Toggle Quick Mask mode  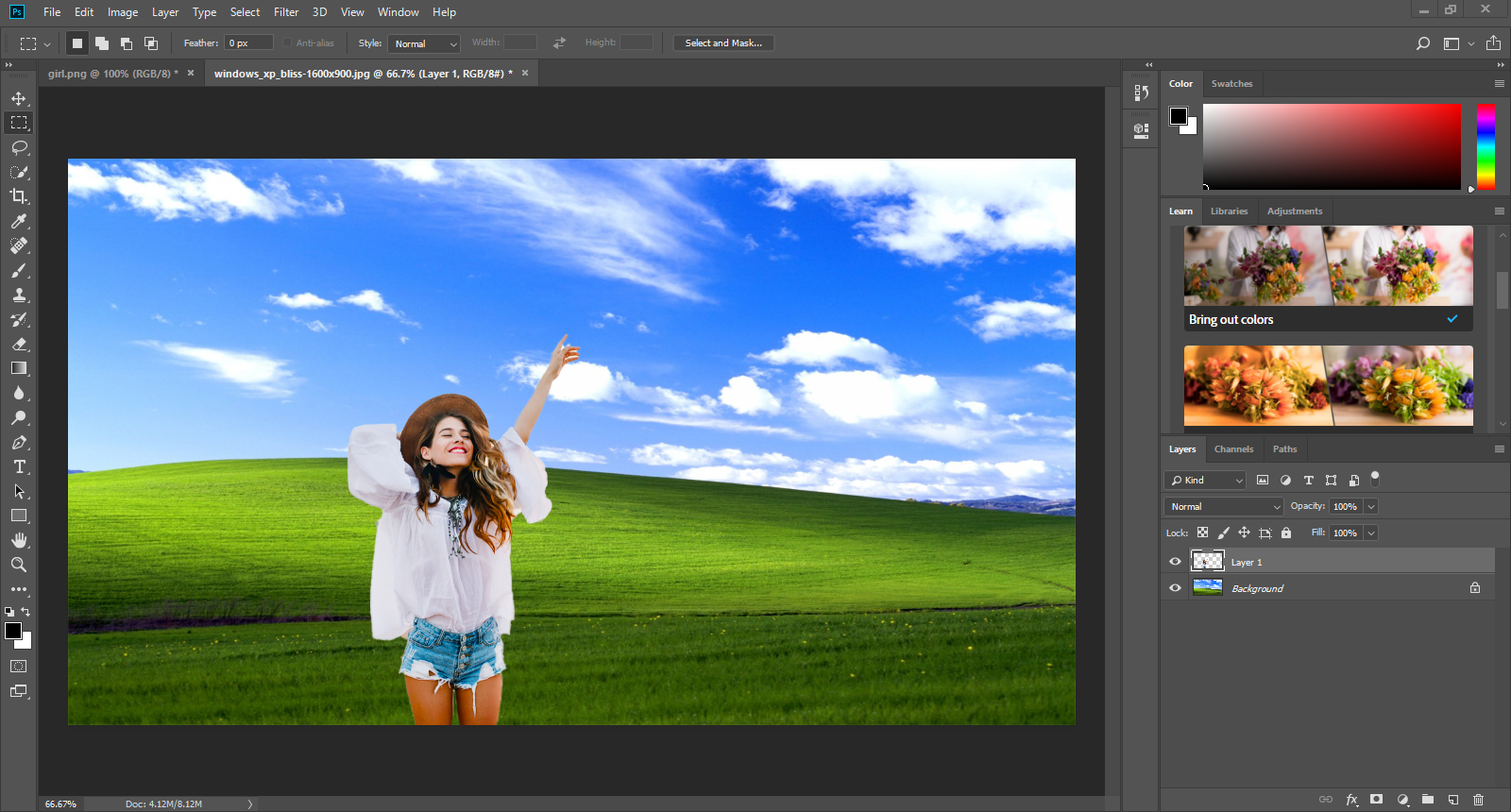(19, 667)
